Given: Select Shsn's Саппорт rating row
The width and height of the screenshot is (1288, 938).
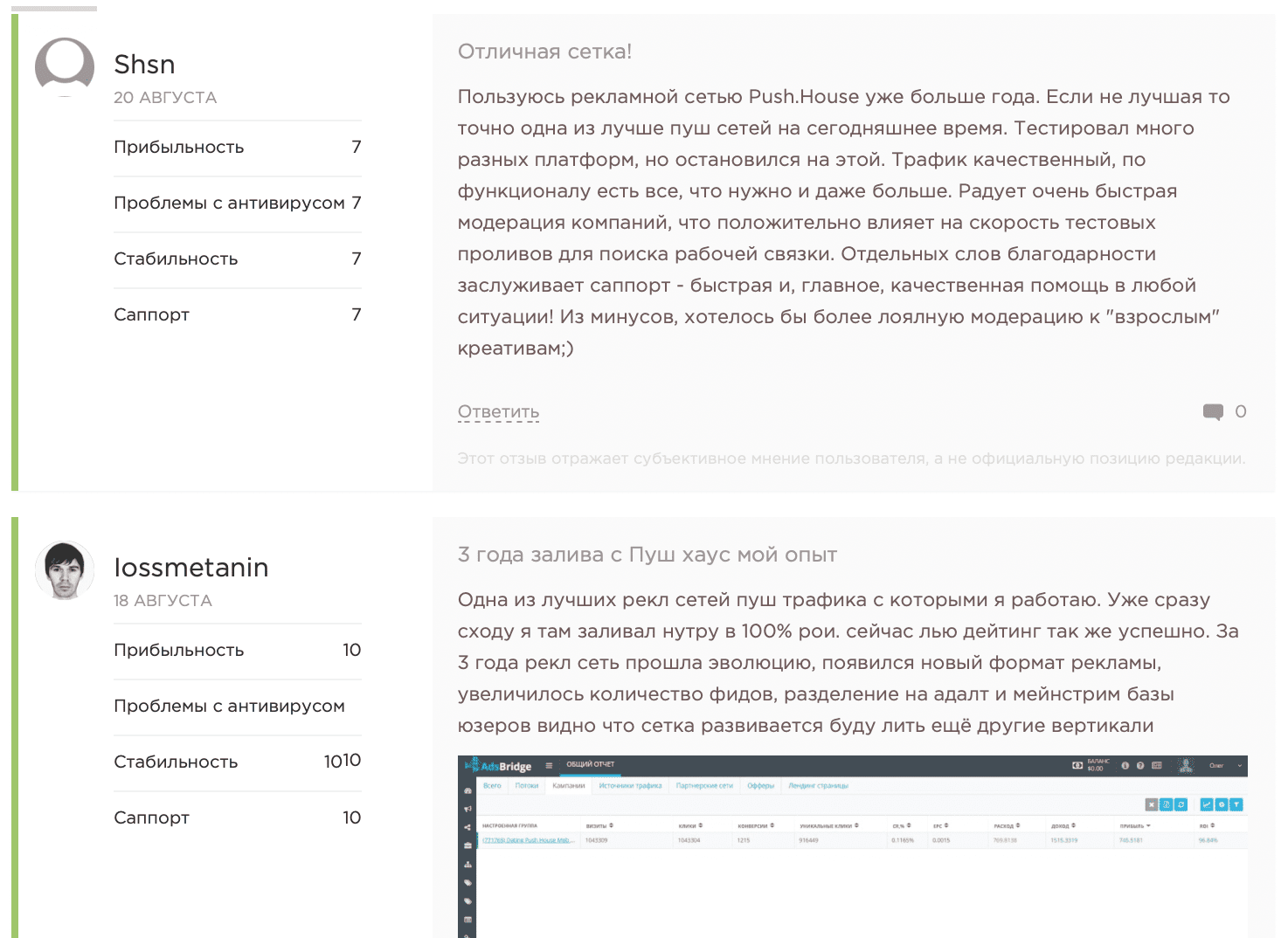Looking at the screenshot, I should pos(238,315).
